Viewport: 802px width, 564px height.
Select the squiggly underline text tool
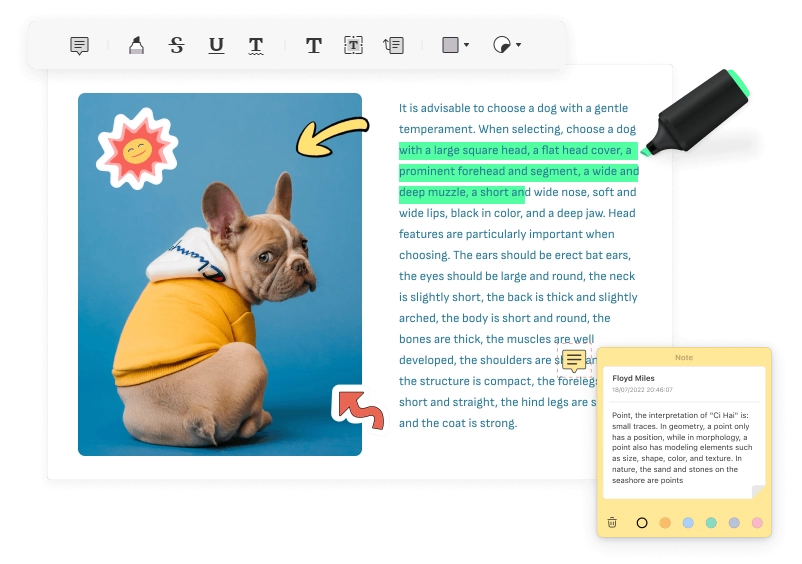click(x=256, y=45)
